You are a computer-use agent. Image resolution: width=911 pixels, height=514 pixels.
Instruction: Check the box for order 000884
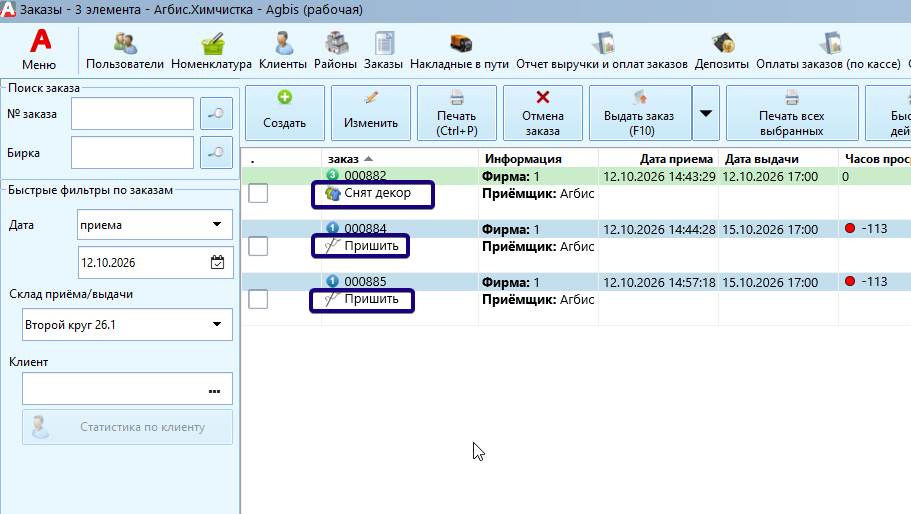tap(258, 246)
